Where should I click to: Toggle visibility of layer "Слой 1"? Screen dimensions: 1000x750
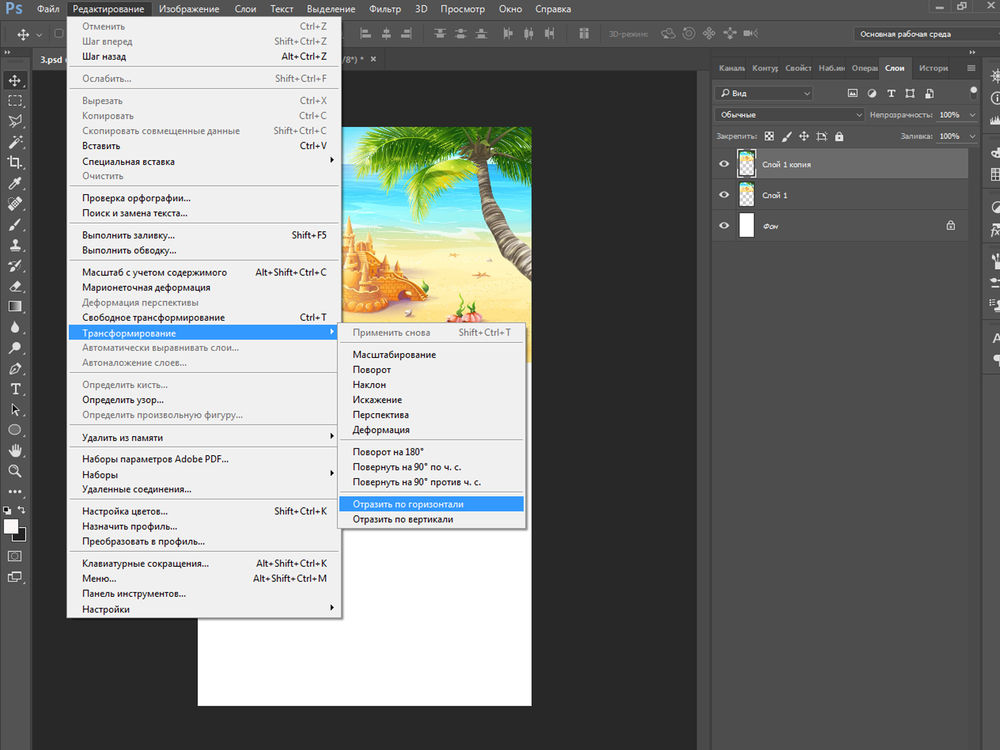pyautogui.click(x=724, y=195)
